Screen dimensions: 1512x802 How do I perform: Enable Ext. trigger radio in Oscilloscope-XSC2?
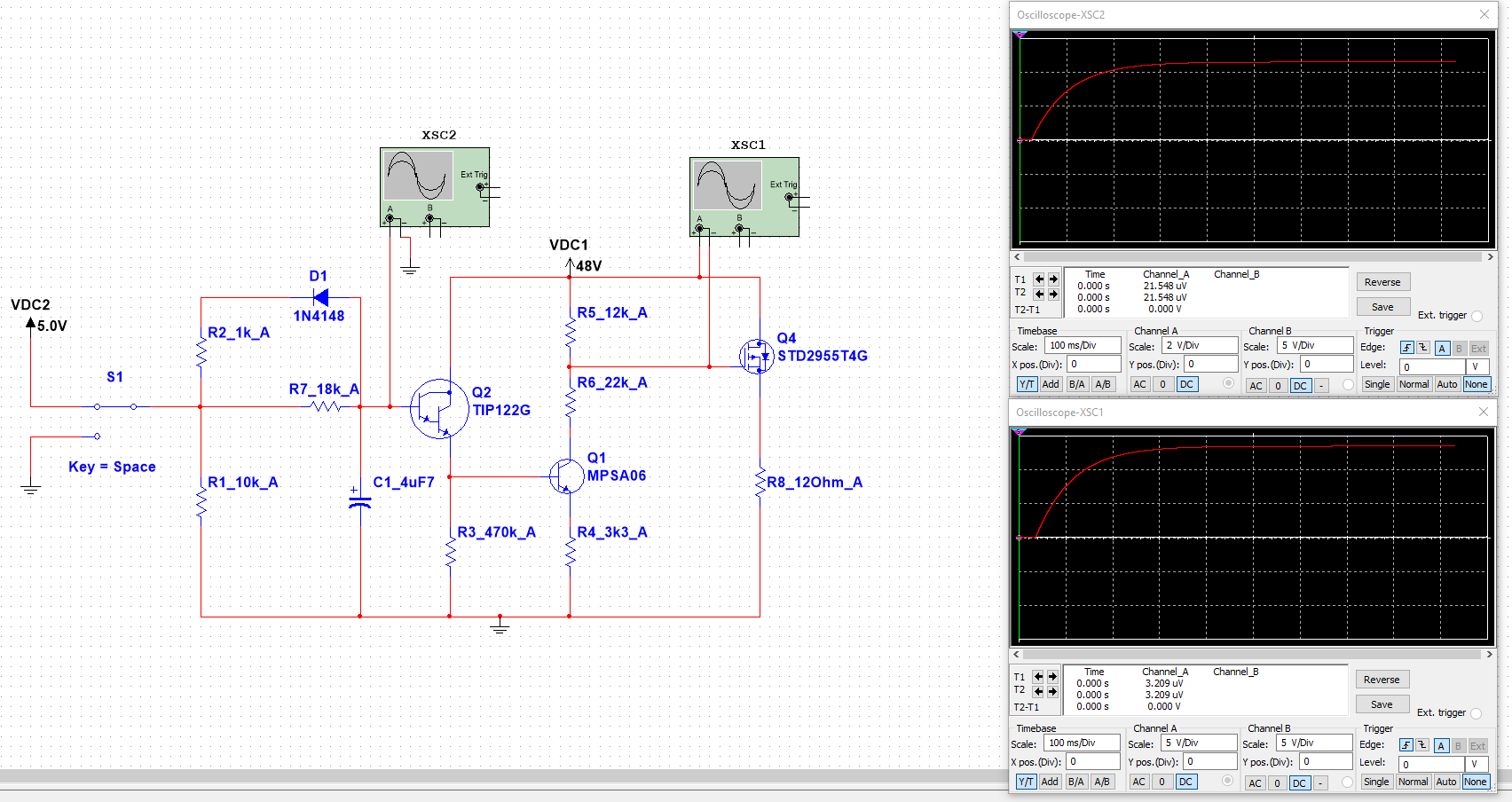(x=1477, y=316)
